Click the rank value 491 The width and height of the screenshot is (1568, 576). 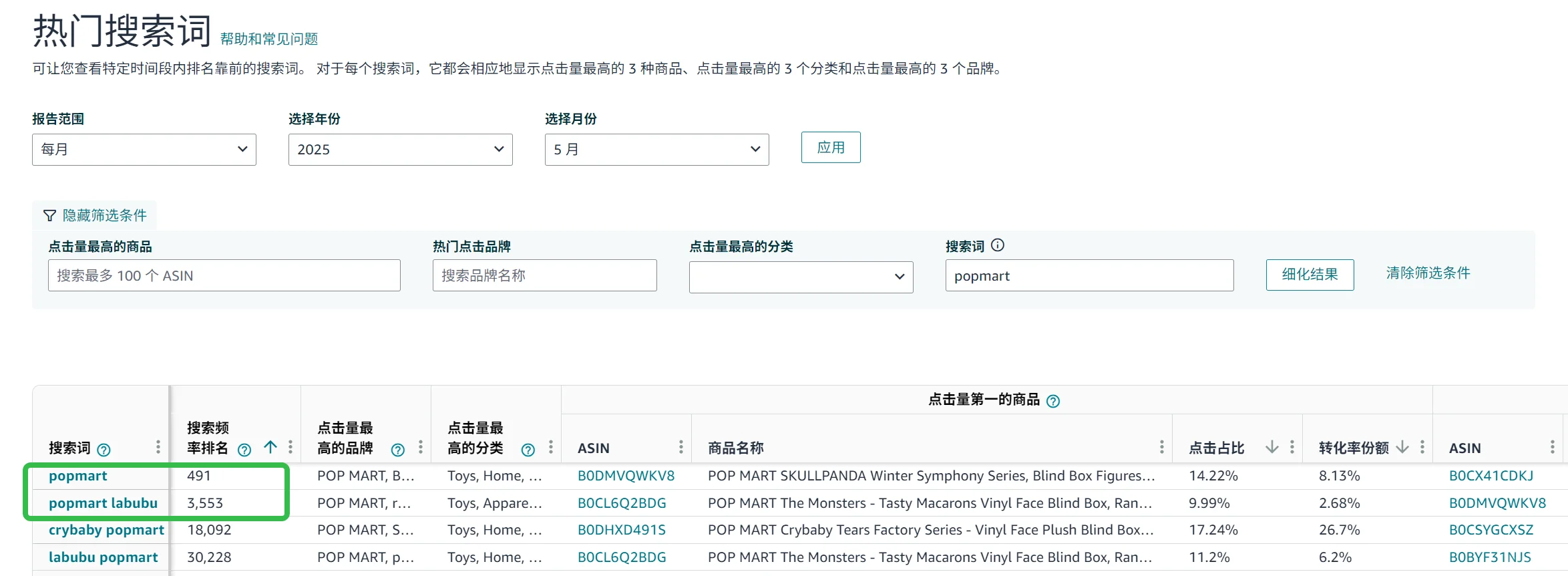pos(199,476)
